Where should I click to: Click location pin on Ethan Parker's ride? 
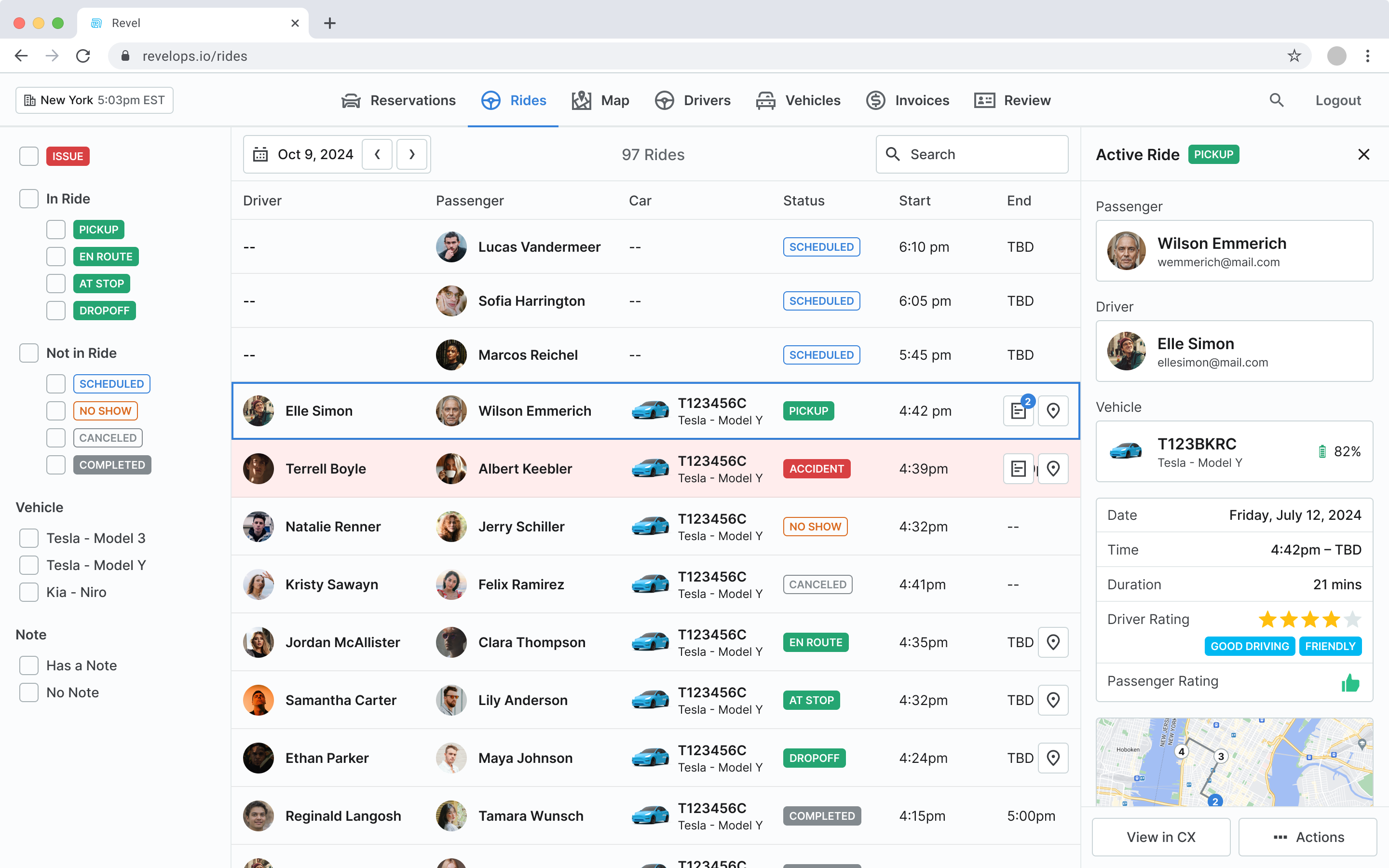(1053, 759)
